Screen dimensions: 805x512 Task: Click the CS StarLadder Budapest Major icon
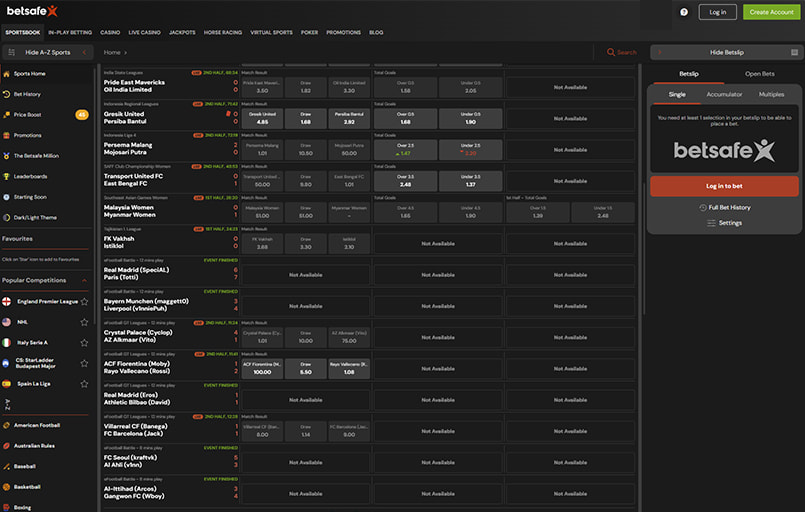coord(6,363)
